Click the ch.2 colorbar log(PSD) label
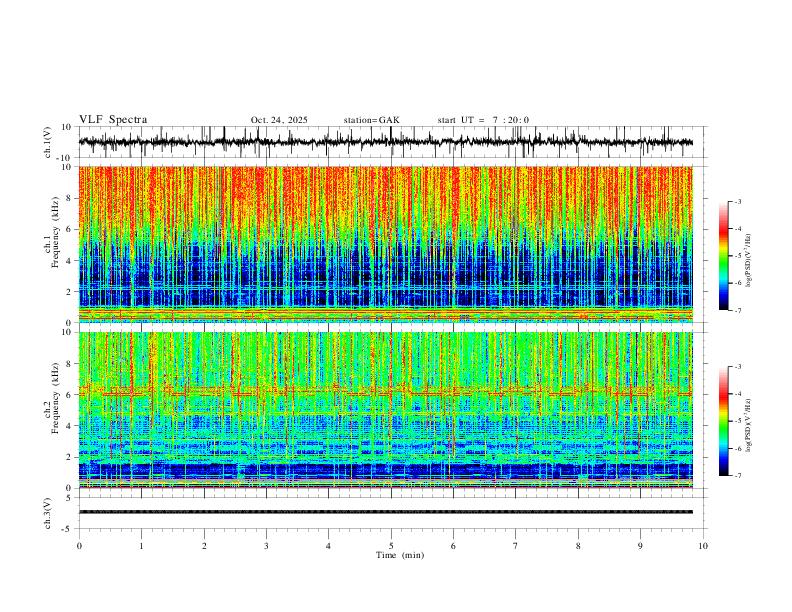Screen dimensions: 792x612 (x=749, y=426)
